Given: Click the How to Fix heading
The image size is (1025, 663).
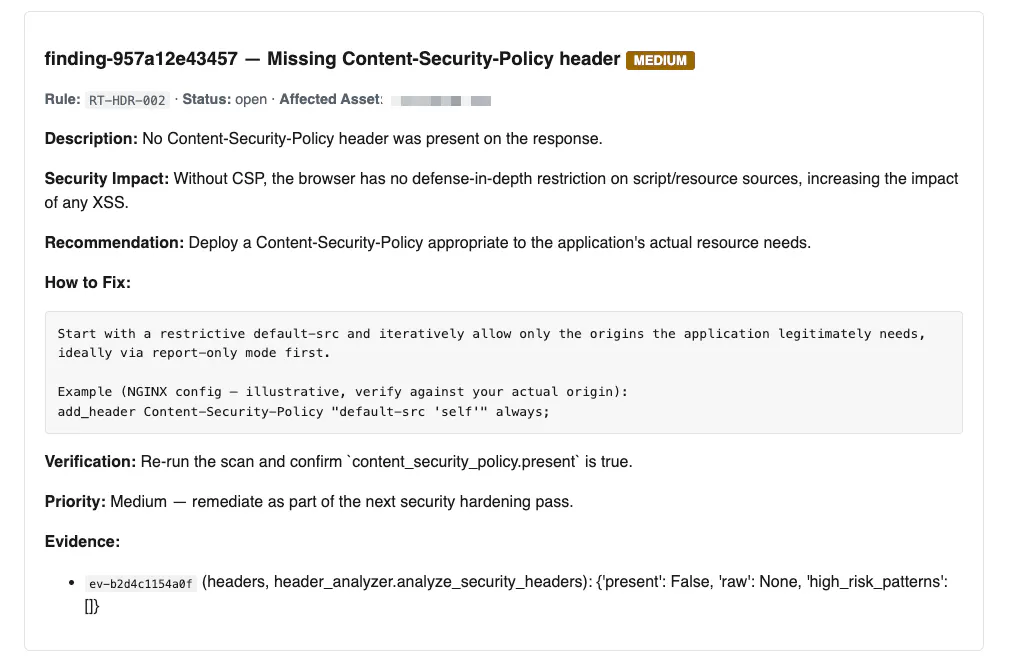Looking at the screenshot, I should pyautogui.click(x=88, y=282).
